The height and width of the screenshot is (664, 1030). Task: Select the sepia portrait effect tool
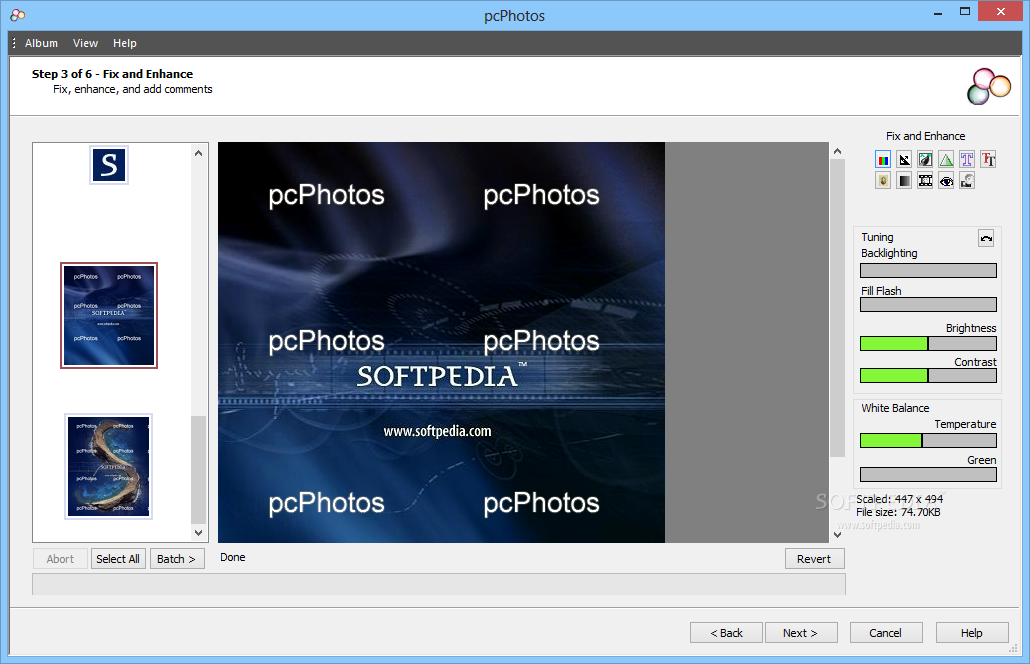tap(883, 181)
